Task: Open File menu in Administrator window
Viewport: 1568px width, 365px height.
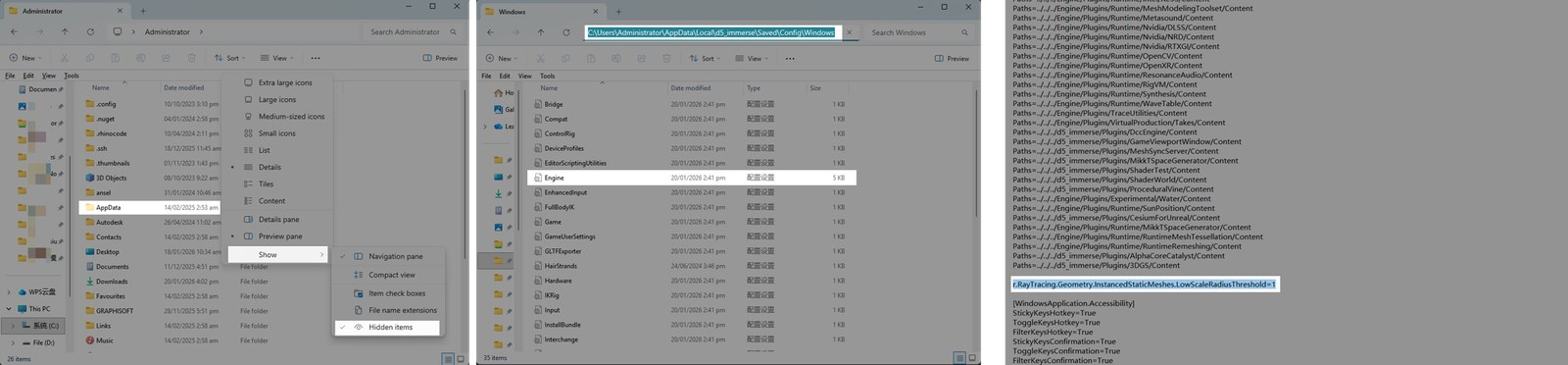Action: point(10,76)
